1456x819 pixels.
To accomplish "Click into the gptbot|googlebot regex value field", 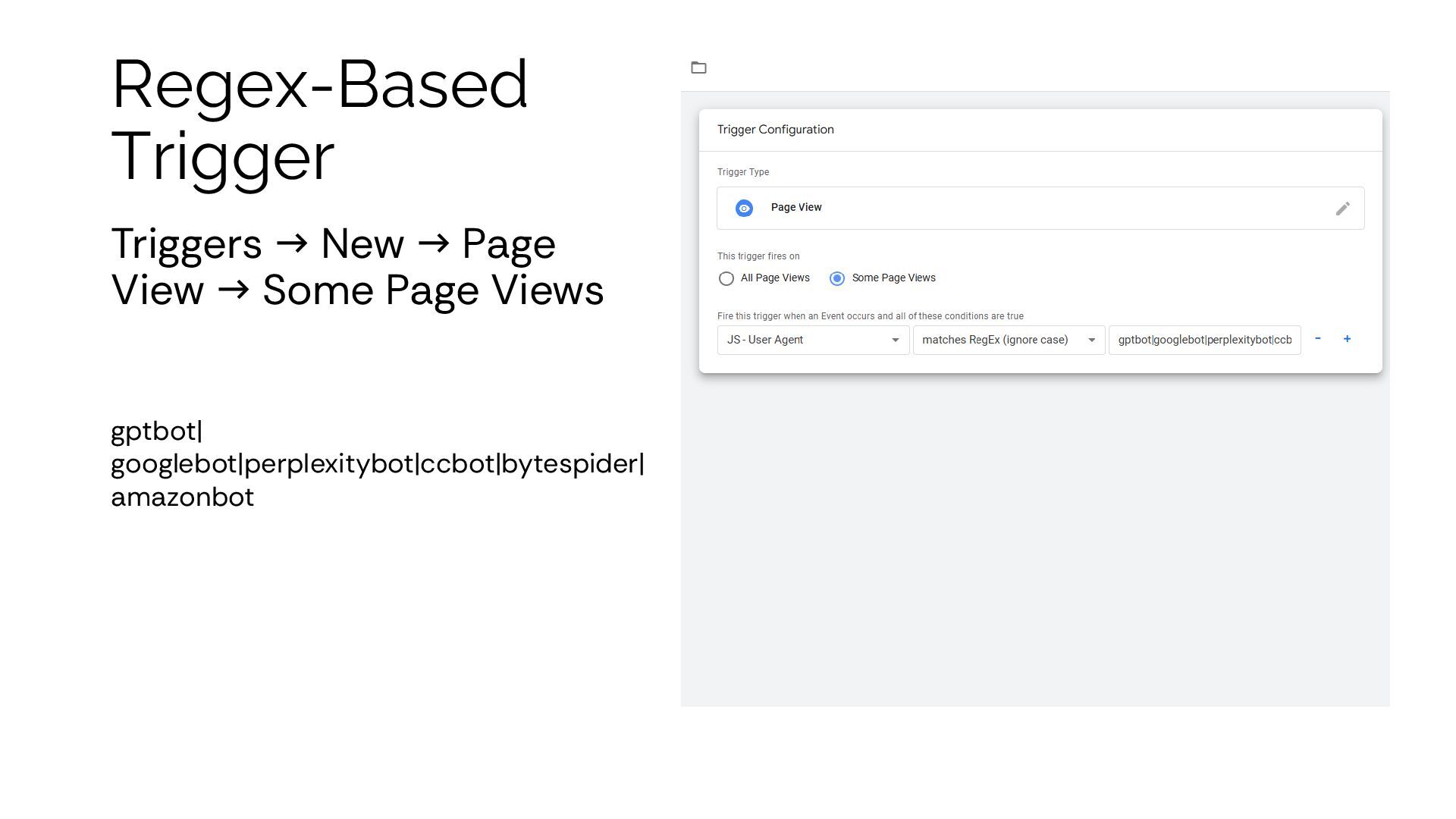I will pos(1204,340).
